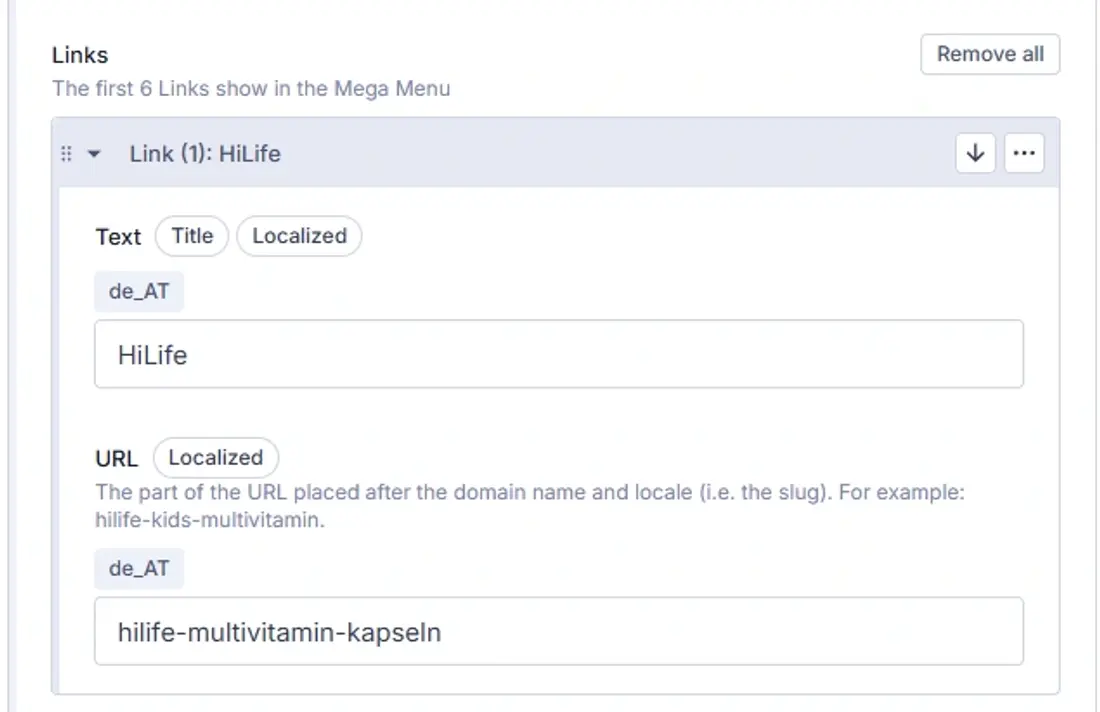Grab the drag handle of Link (1)
The image size is (1100, 712).
[x=67, y=154]
